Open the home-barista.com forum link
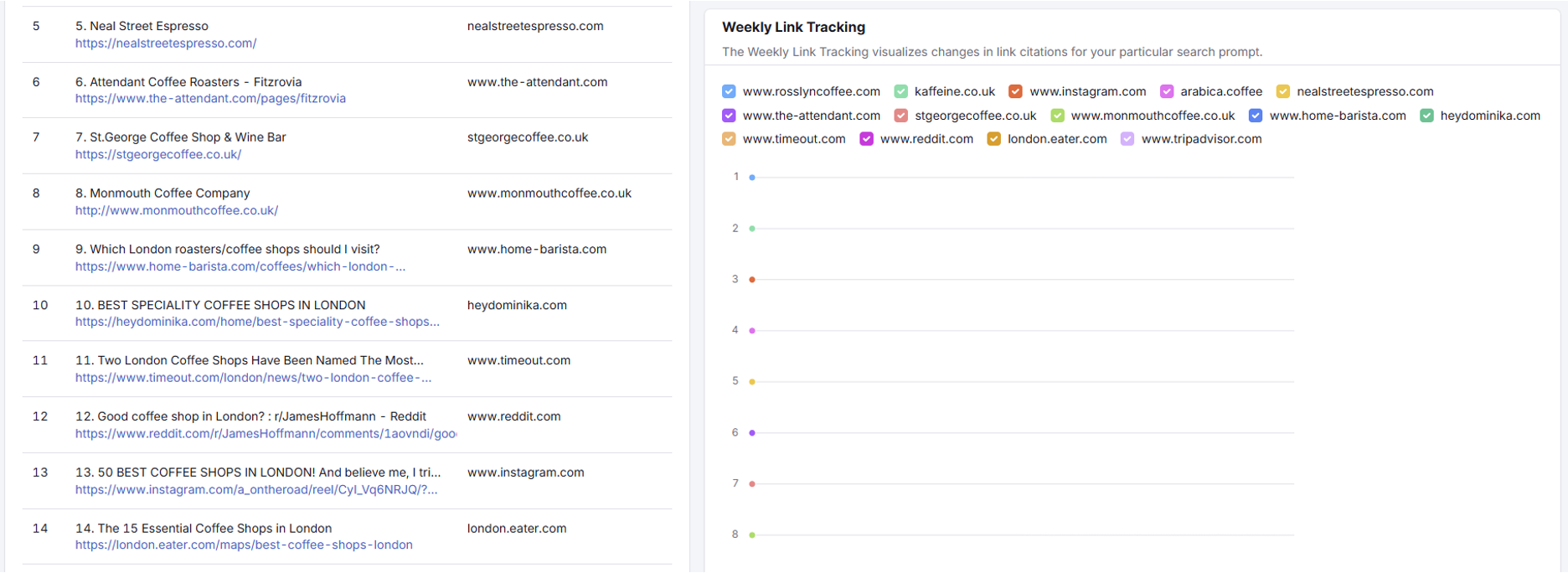 click(x=240, y=266)
